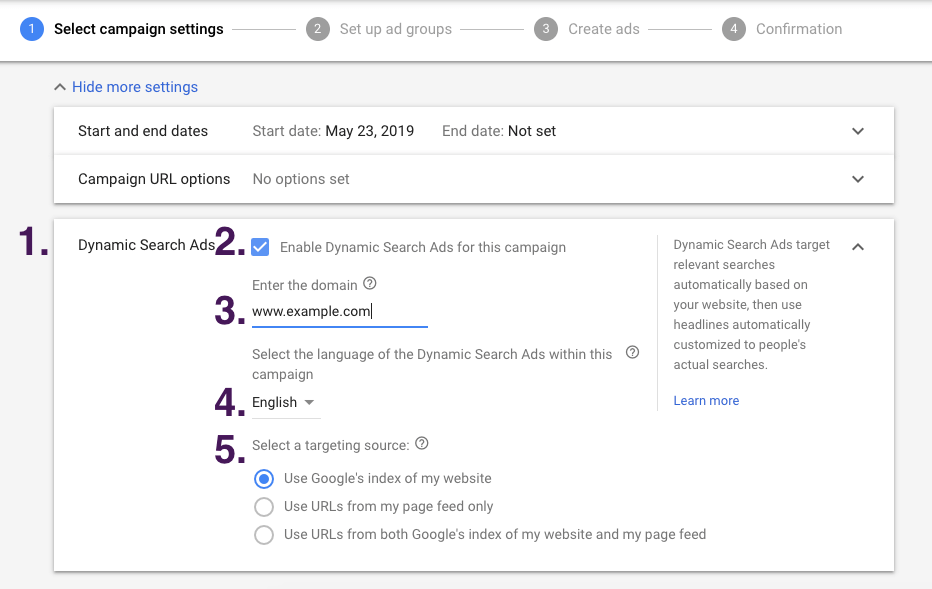Click the step 1 circle icon
The height and width of the screenshot is (589, 932).
click(x=32, y=29)
